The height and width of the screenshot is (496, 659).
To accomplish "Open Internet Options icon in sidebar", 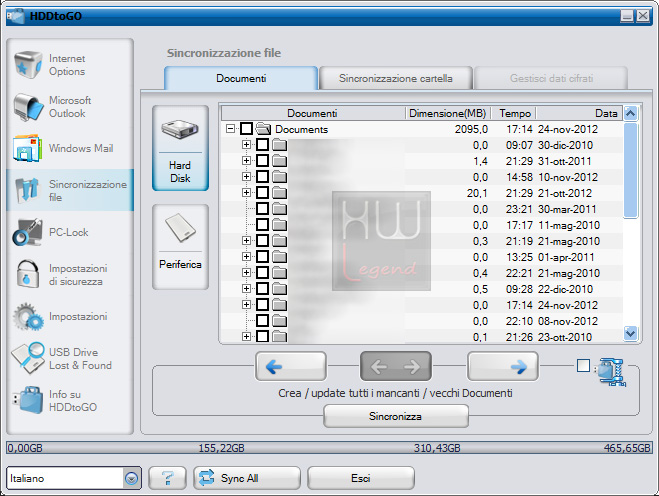I will pos(28,64).
